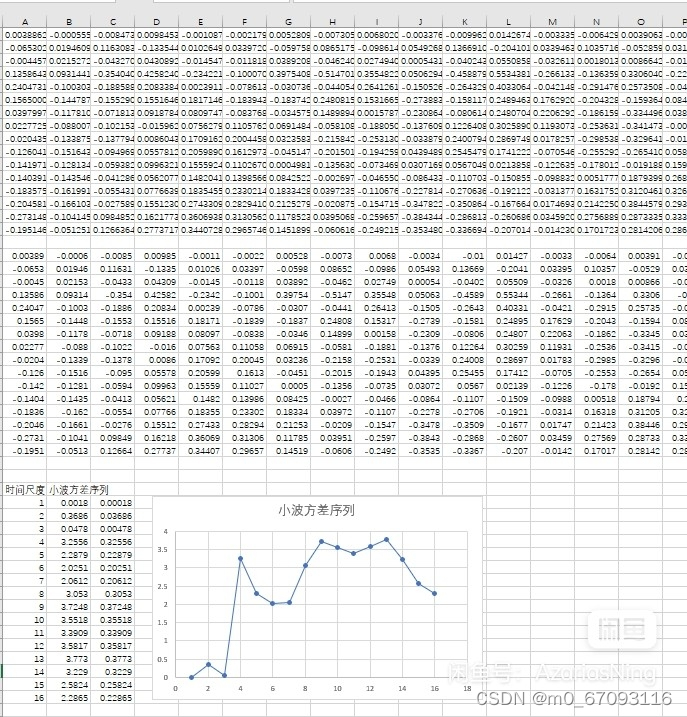This screenshot has width=687, height=717.
Task: Select cell 0.22063 in column M
Action: (x=552, y=334)
